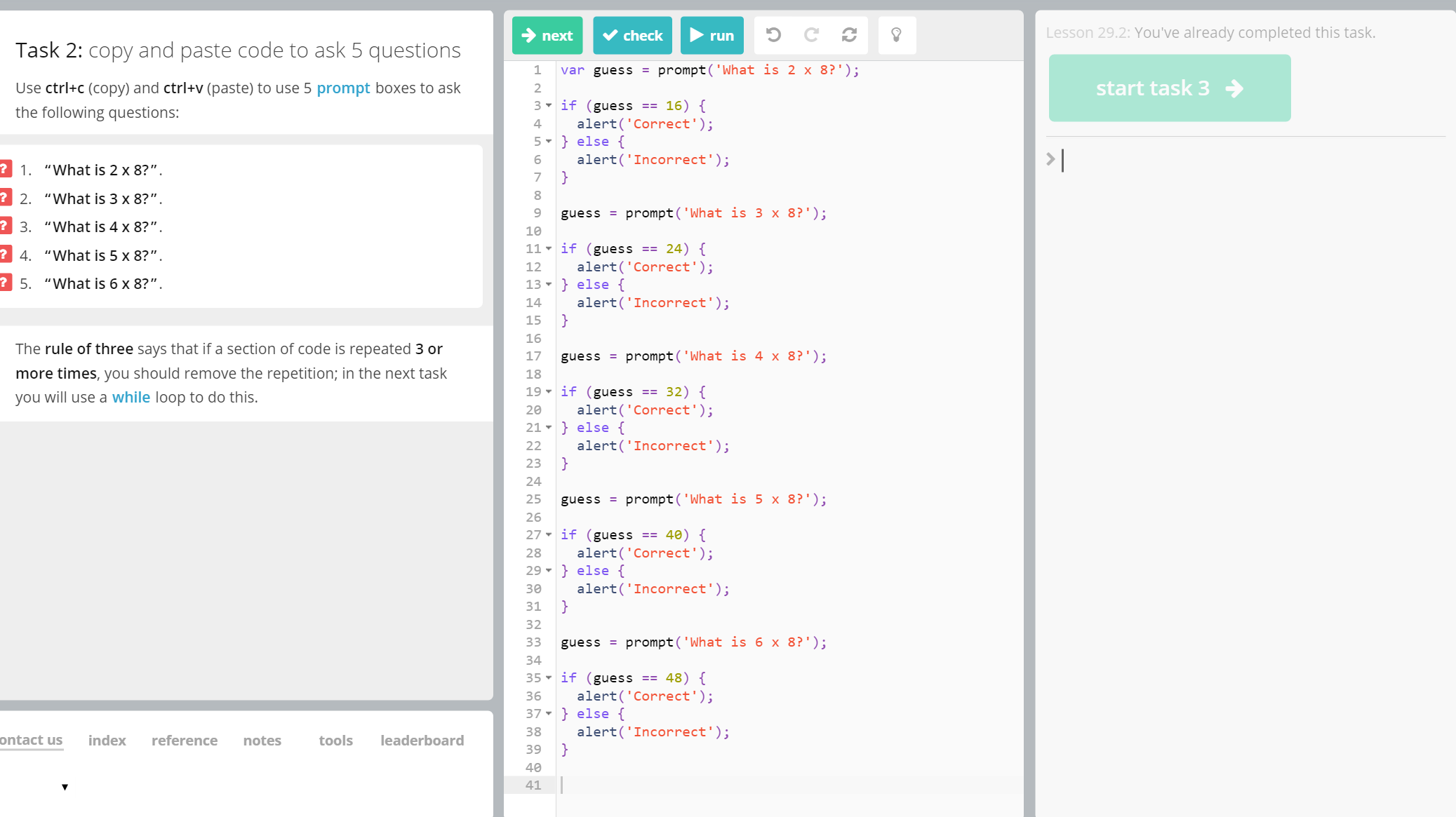Open the leaderboard tab
This screenshot has height=817, width=1456.
click(x=422, y=740)
